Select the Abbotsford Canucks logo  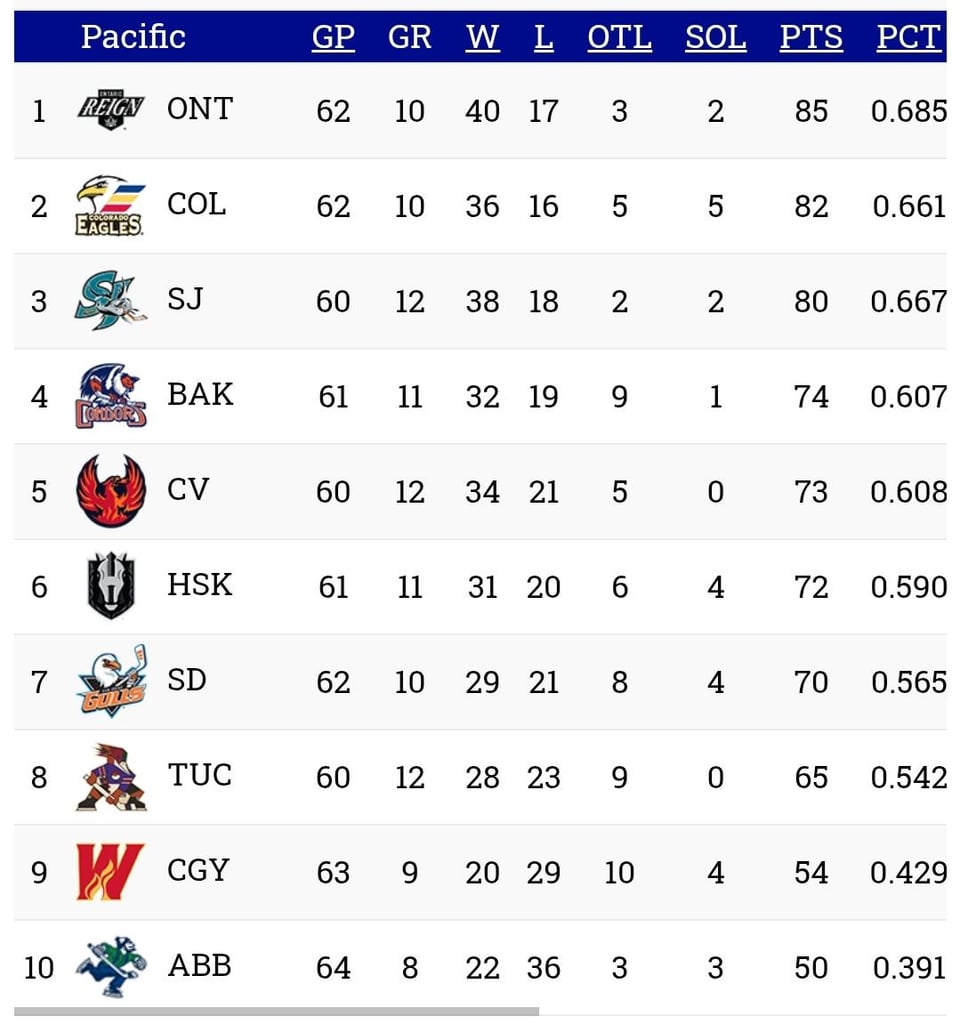pyautogui.click(x=111, y=967)
